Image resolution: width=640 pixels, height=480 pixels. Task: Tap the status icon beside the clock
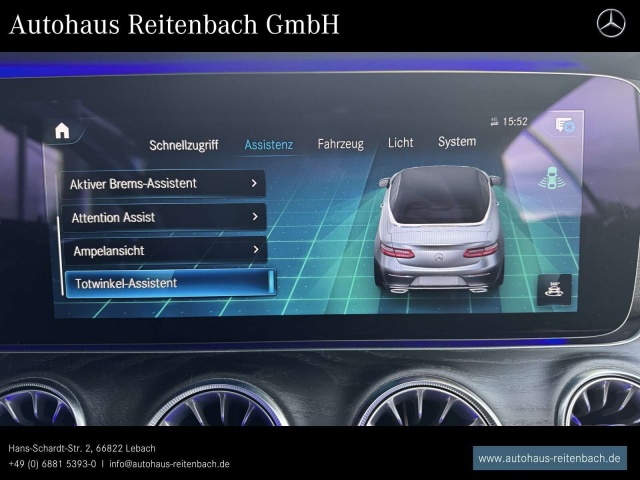coord(494,122)
